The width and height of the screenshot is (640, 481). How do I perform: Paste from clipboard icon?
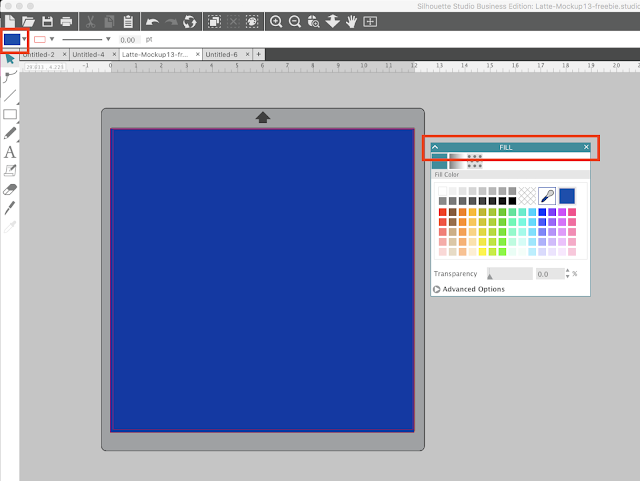[x=128, y=21]
